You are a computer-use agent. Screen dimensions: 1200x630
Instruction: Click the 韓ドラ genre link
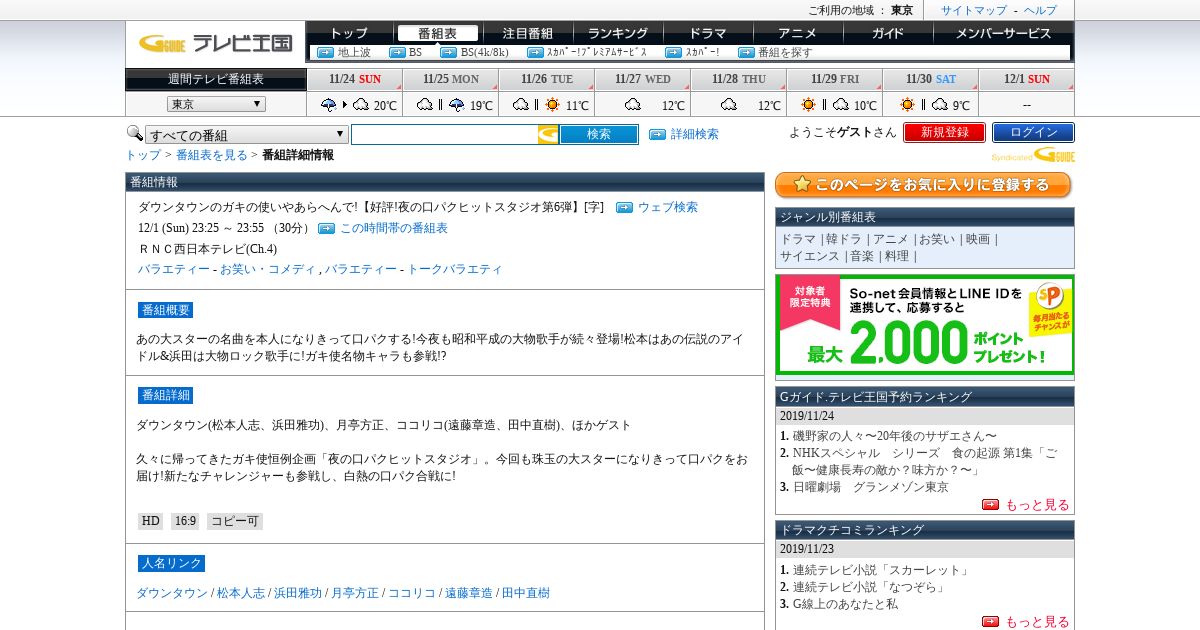[843, 239]
